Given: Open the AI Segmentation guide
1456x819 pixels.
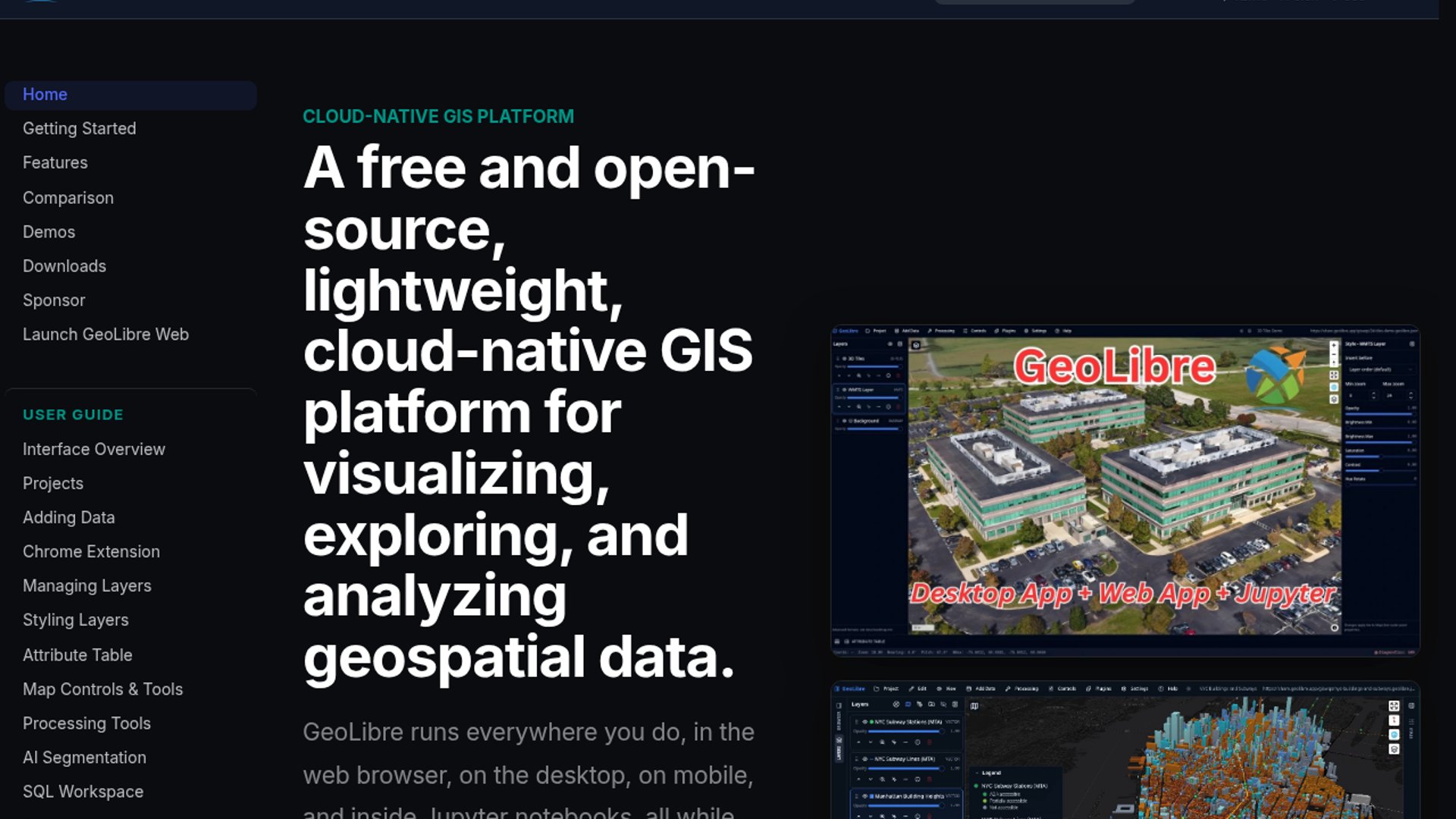Looking at the screenshot, I should pyautogui.click(x=85, y=758).
